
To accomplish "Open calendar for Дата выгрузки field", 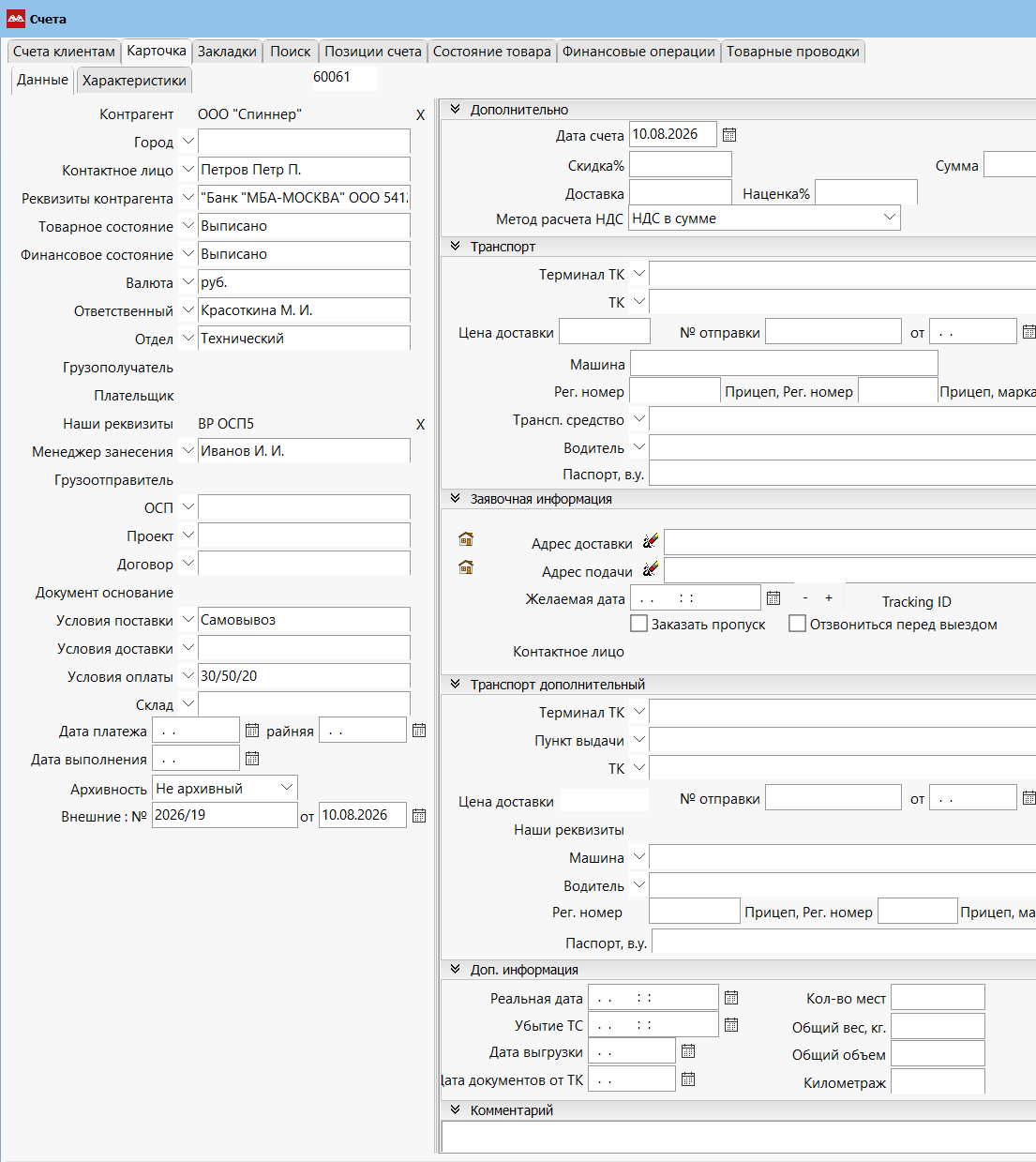I will click(x=688, y=1051).
